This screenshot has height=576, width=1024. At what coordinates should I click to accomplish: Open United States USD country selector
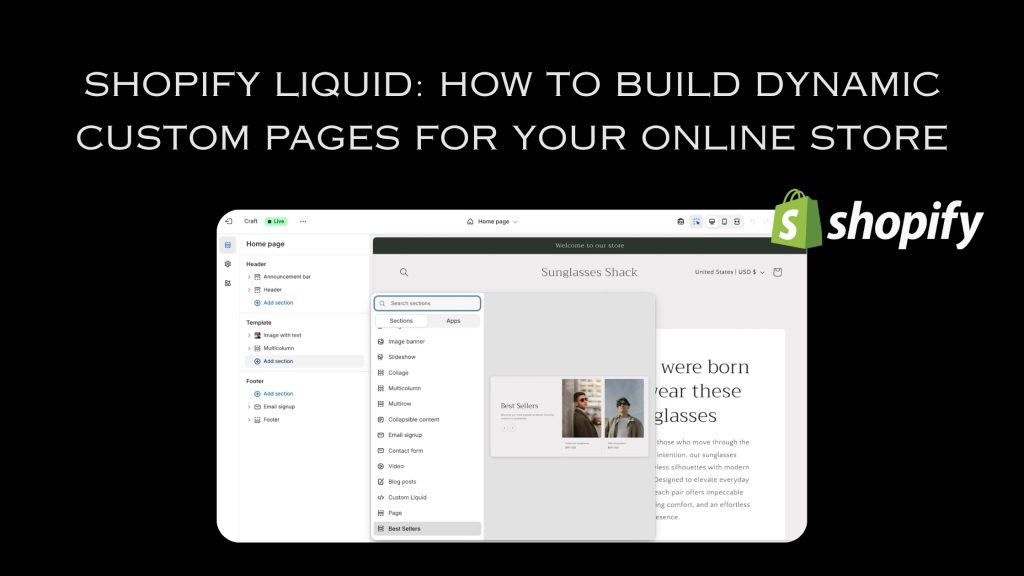coord(729,272)
